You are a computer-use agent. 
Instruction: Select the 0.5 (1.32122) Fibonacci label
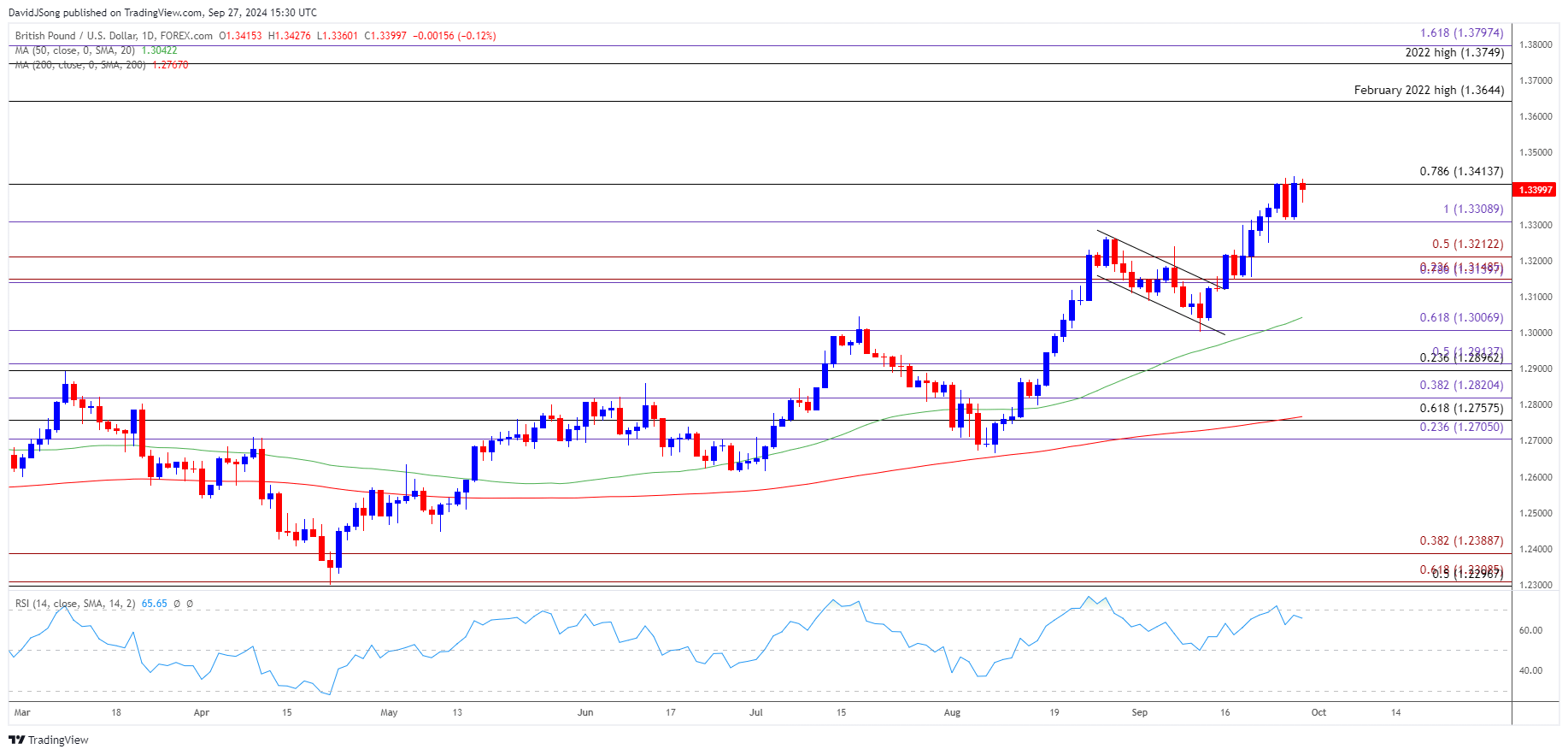point(1468,244)
